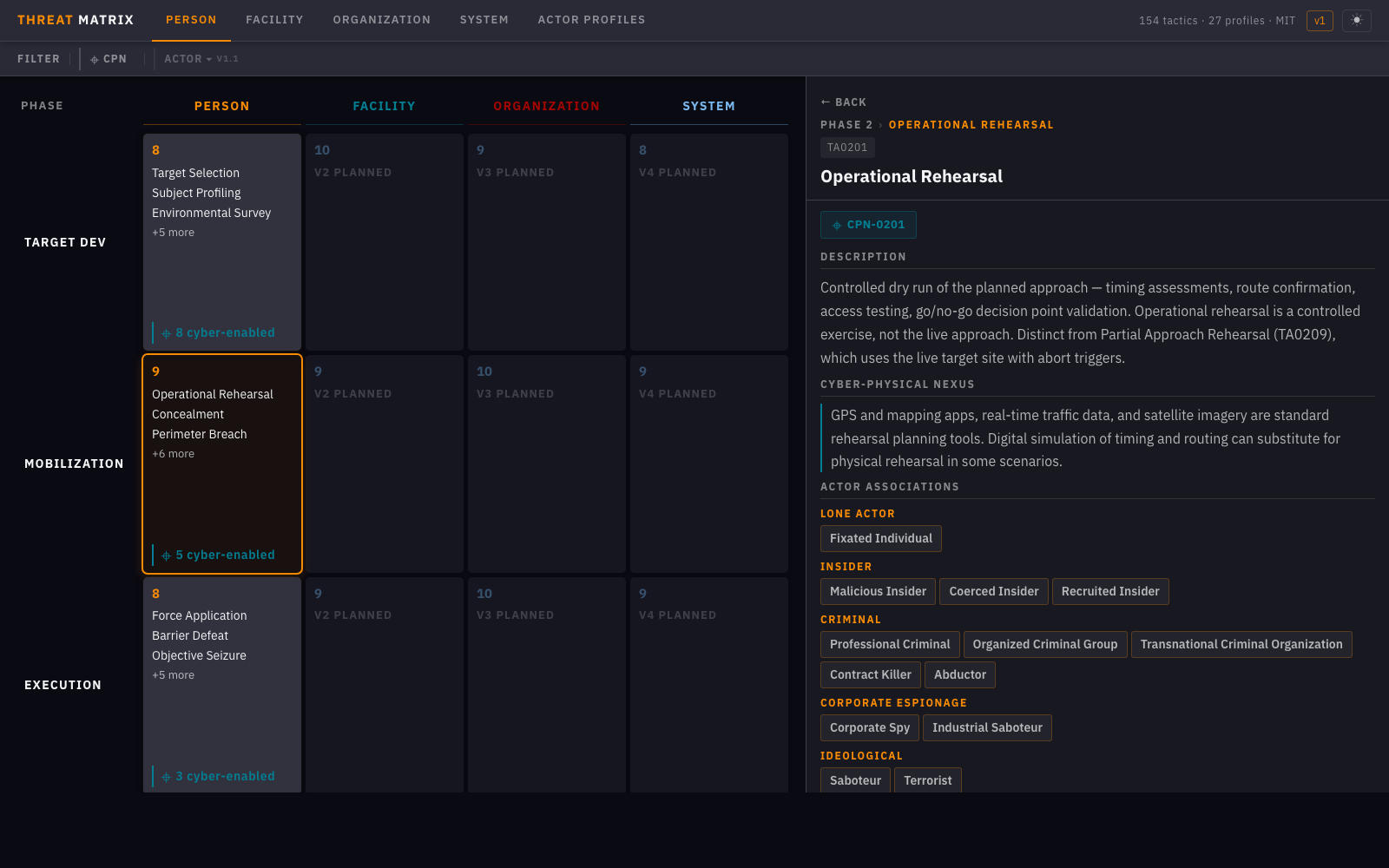The width and height of the screenshot is (1389, 868).
Task: Open the Perimeter Breach tactic
Action: [x=200, y=434]
